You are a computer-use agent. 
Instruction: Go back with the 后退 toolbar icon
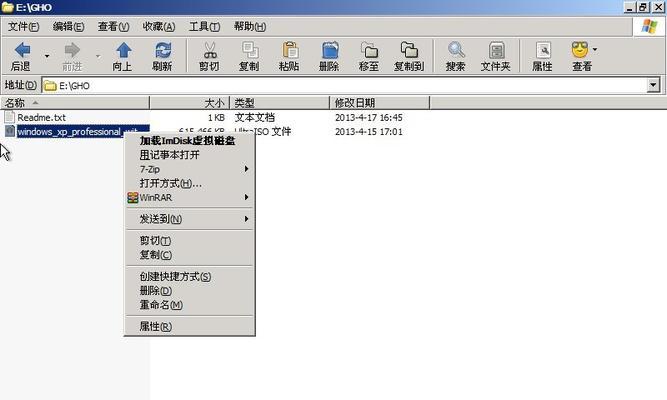[22, 50]
